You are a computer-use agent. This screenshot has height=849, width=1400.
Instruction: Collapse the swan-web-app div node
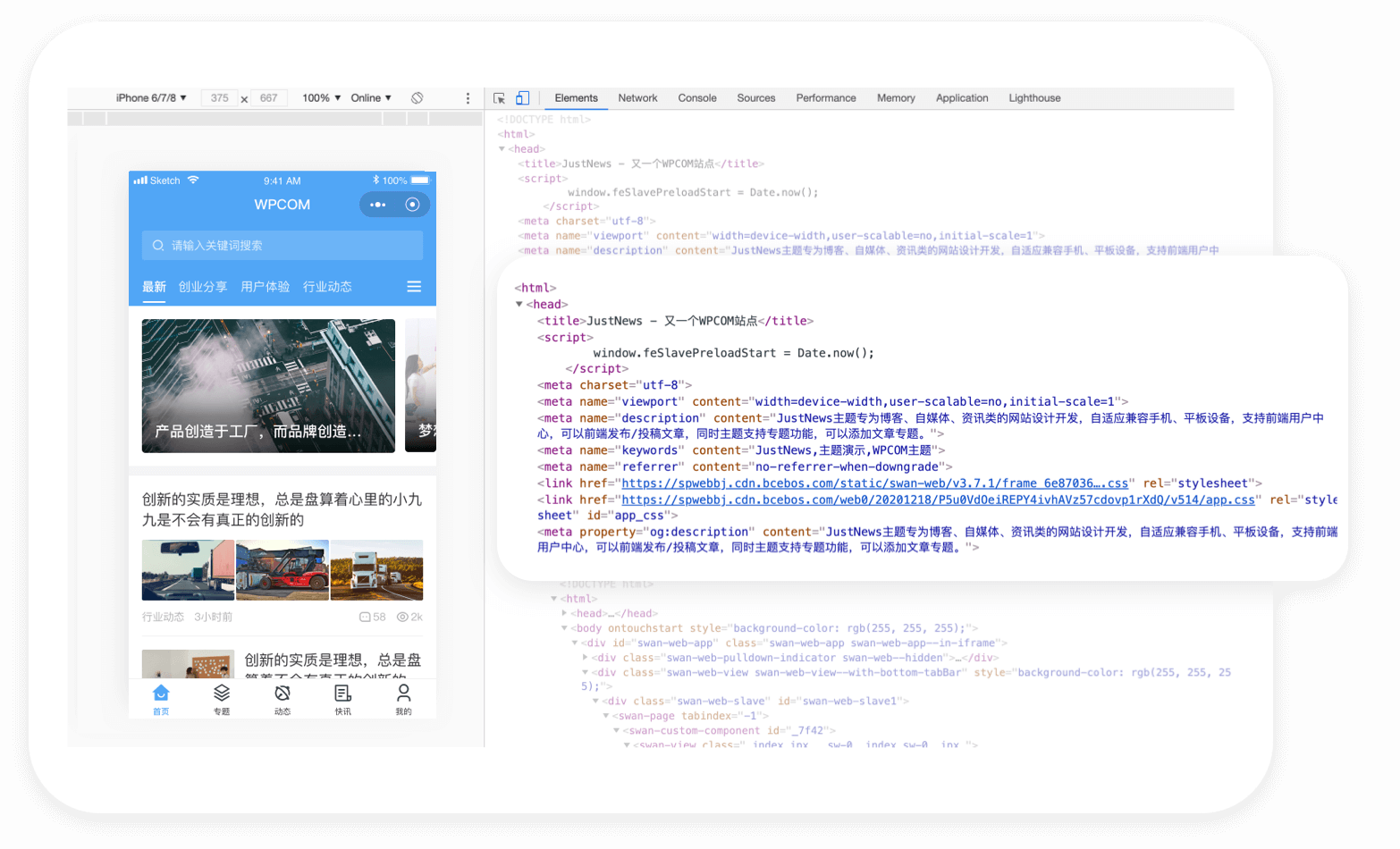575,643
